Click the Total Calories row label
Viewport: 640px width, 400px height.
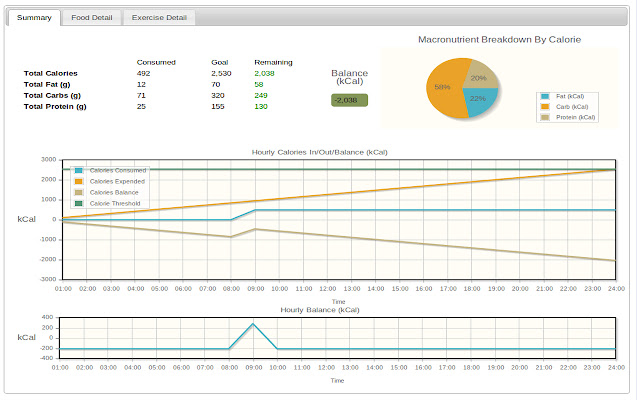pyautogui.click(x=51, y=73)
